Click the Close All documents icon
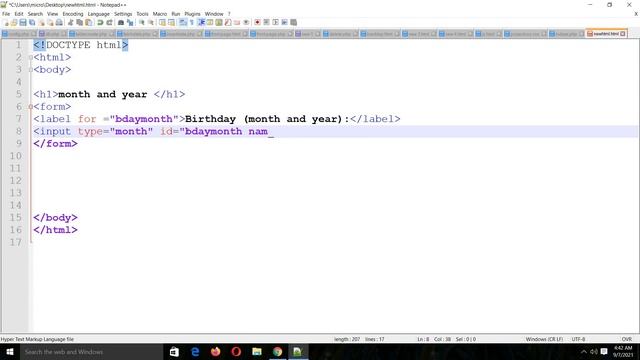This screenshot has width=640, height=360. [x=50, y=22]
